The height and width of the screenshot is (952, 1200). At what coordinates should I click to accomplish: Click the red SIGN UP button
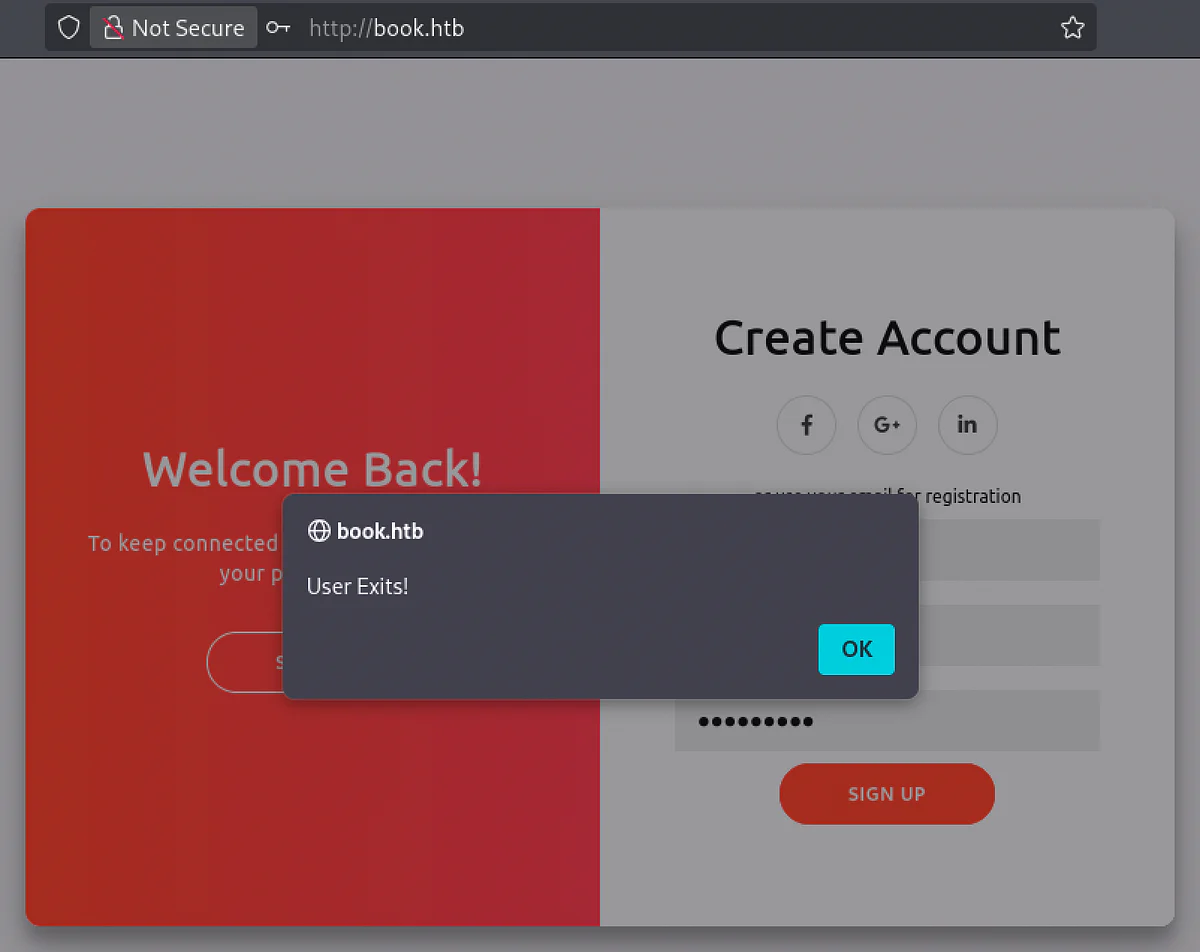point(887,794)
